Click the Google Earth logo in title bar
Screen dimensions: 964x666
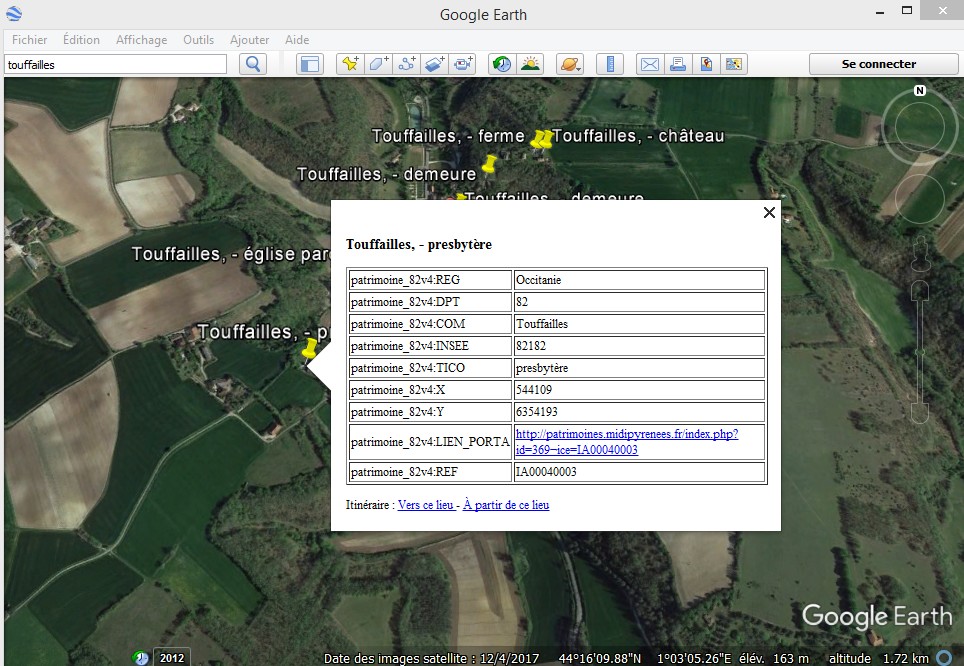pos(14,14)
